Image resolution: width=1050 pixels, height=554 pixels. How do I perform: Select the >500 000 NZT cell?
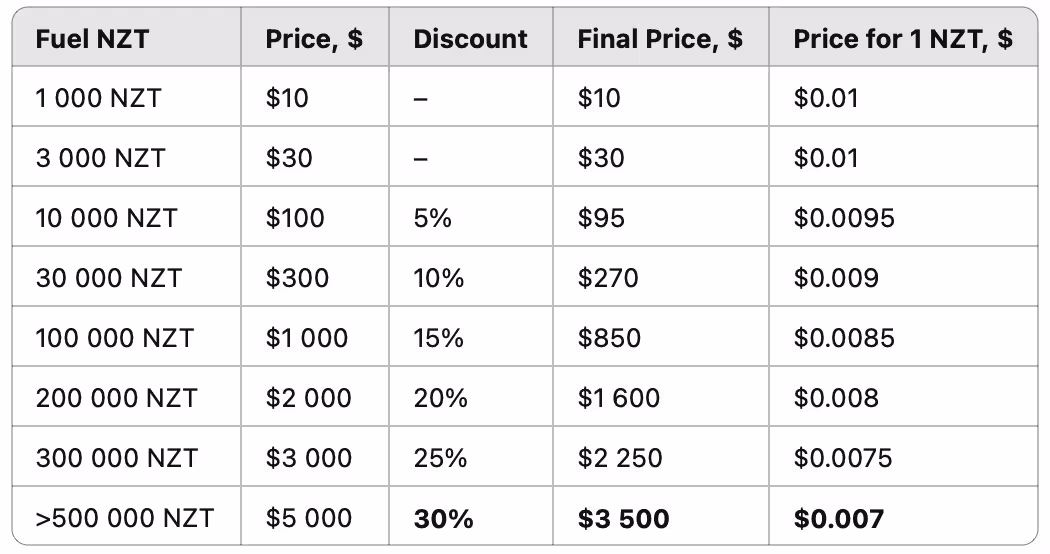[x=125, y=518]
